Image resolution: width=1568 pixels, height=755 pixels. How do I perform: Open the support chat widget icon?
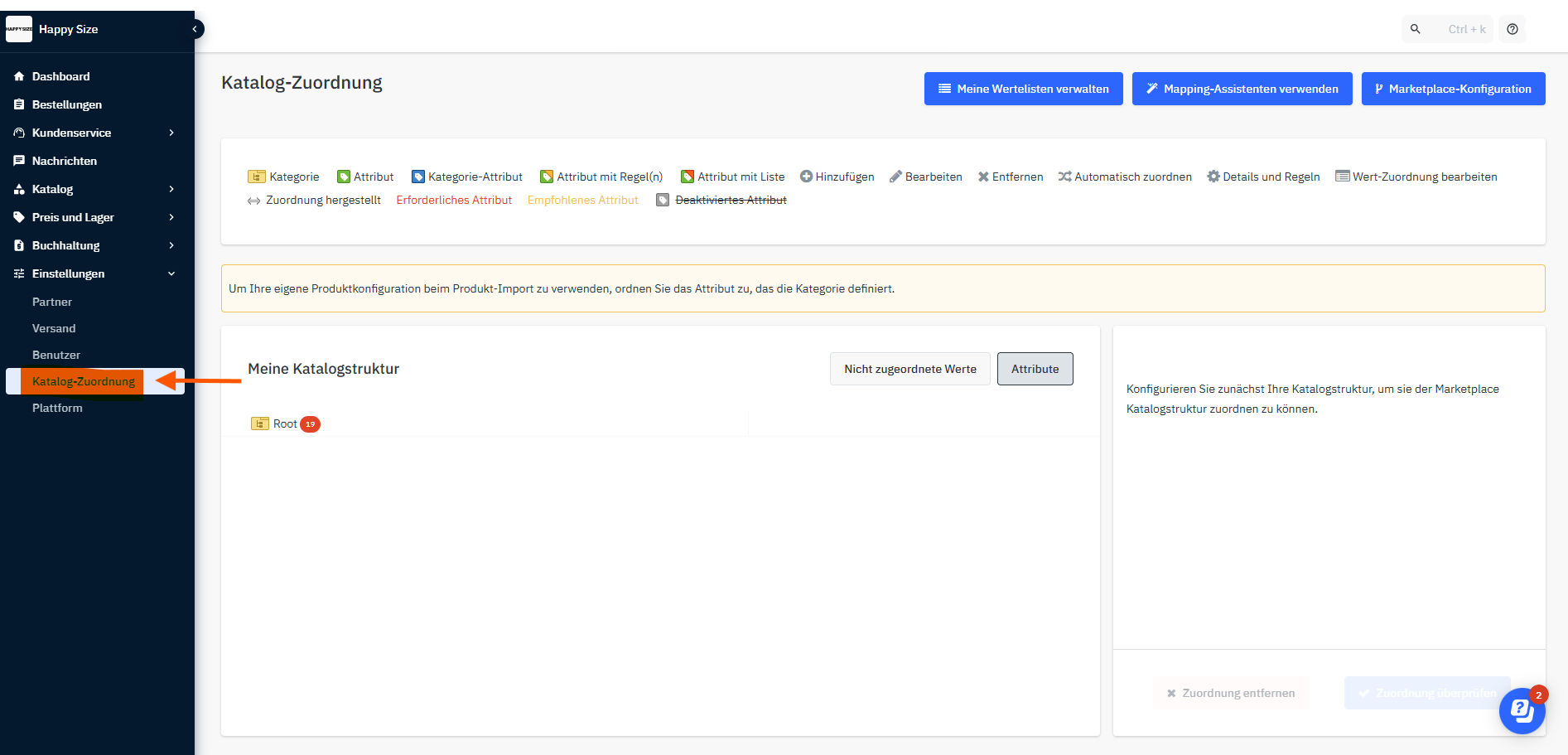pos(1522,710)
